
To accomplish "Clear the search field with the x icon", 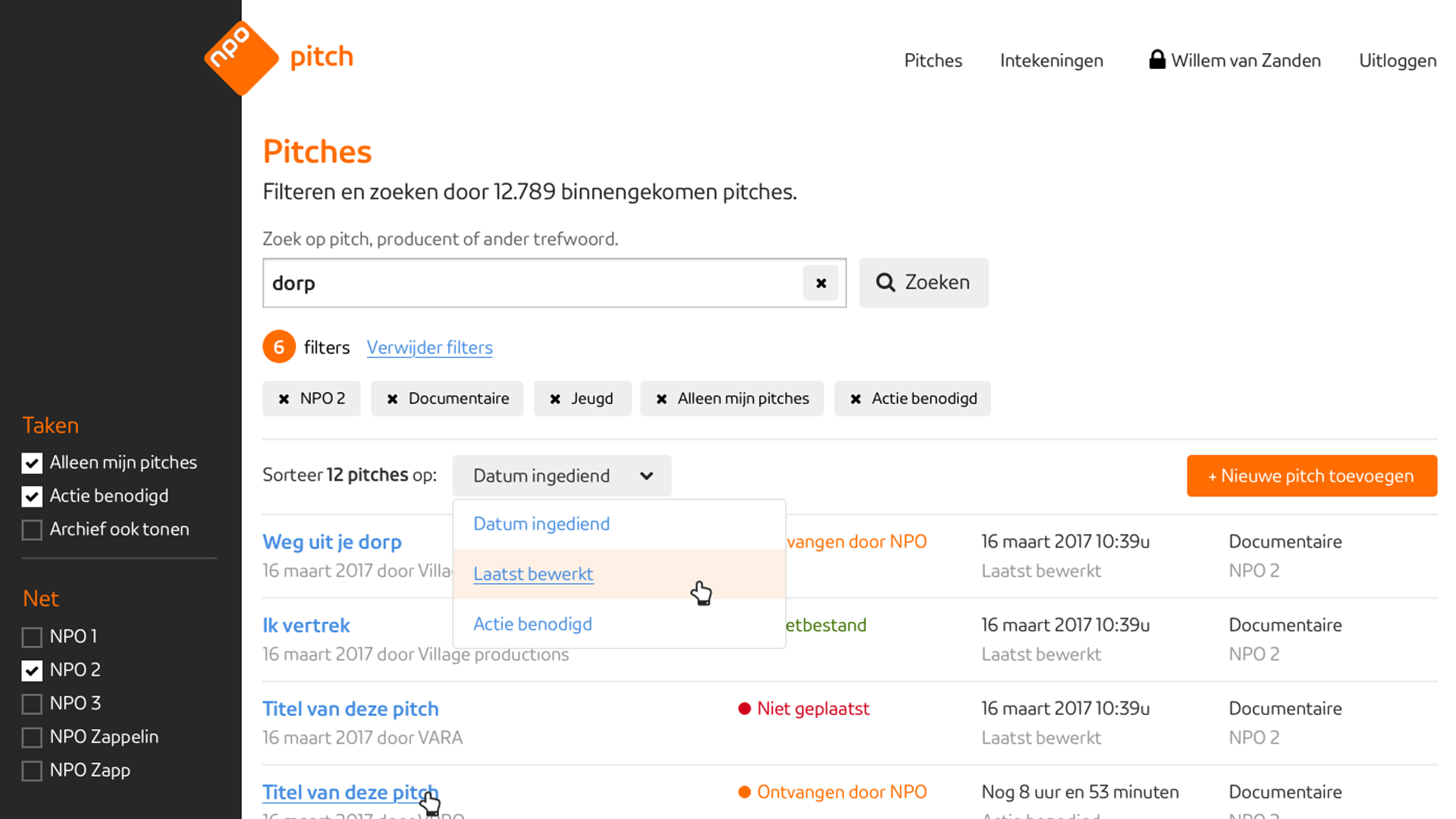I will (821, 283).
